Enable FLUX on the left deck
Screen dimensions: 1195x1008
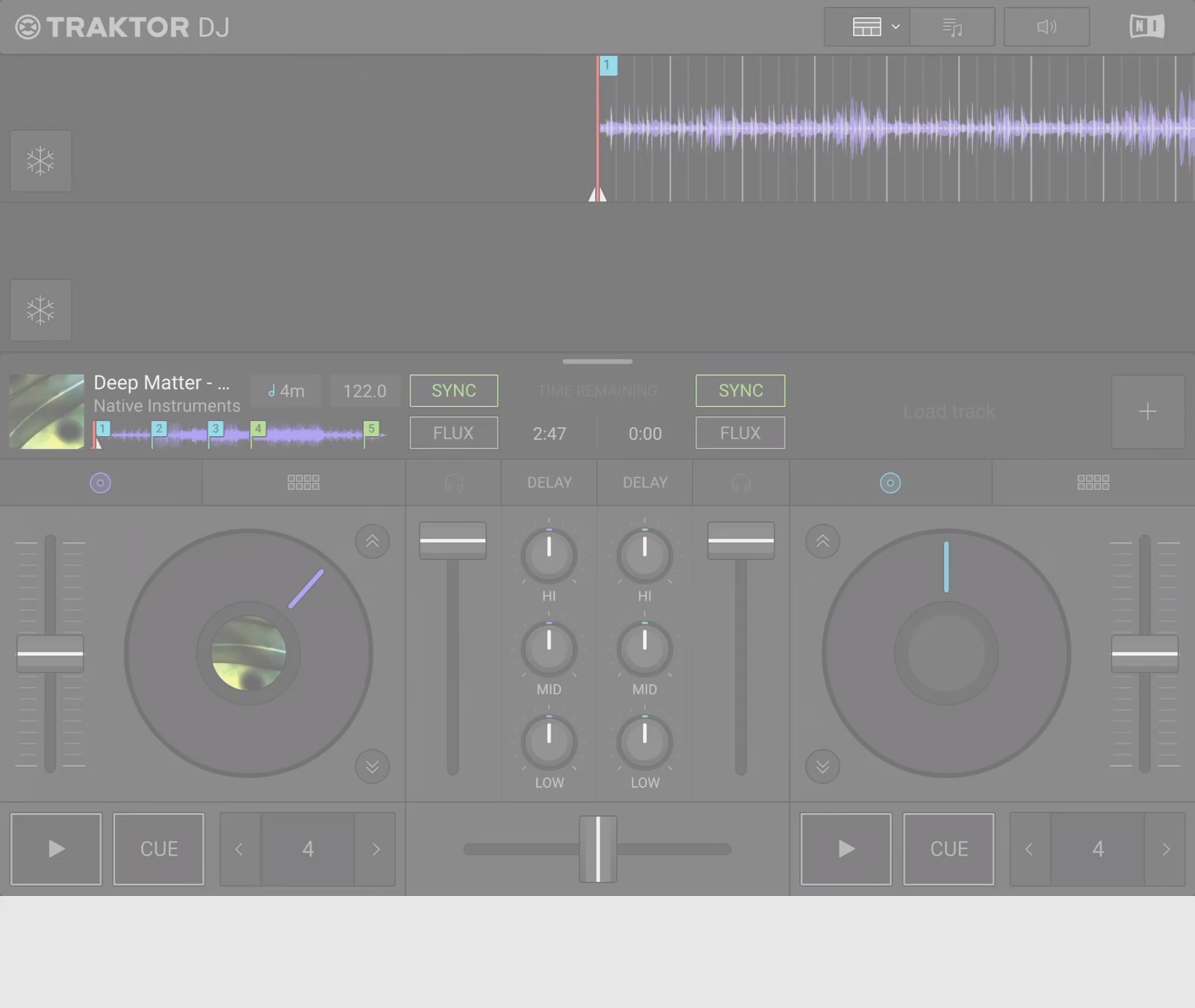tap(454, 433)
